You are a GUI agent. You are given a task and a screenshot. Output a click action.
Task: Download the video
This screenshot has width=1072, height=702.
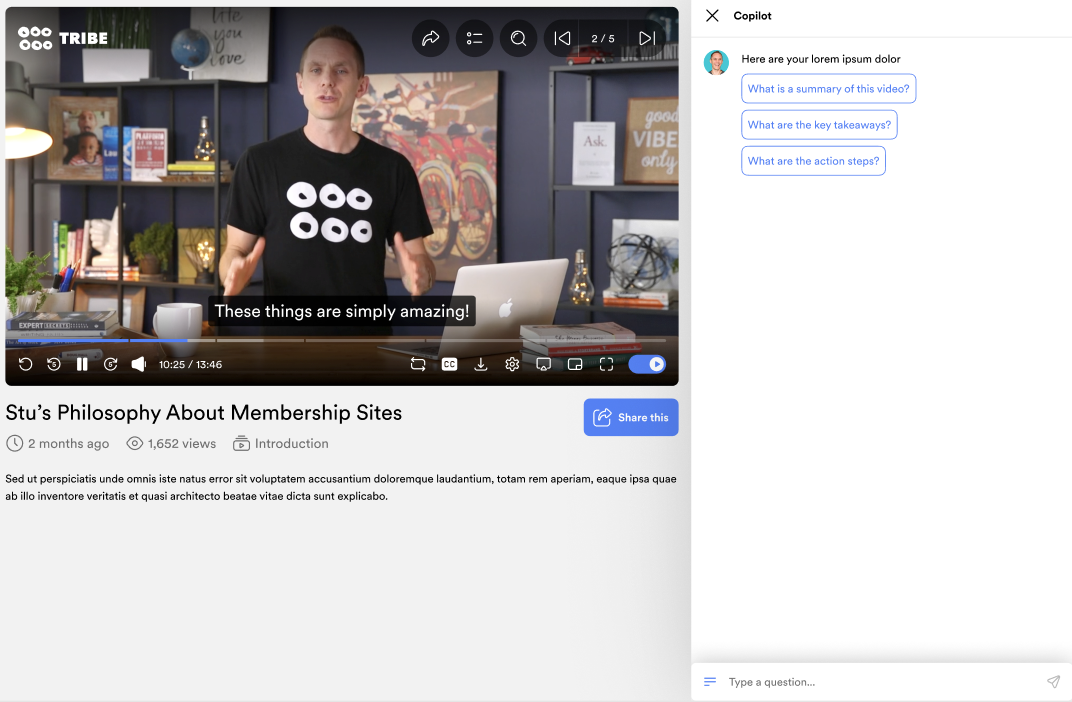481,365
